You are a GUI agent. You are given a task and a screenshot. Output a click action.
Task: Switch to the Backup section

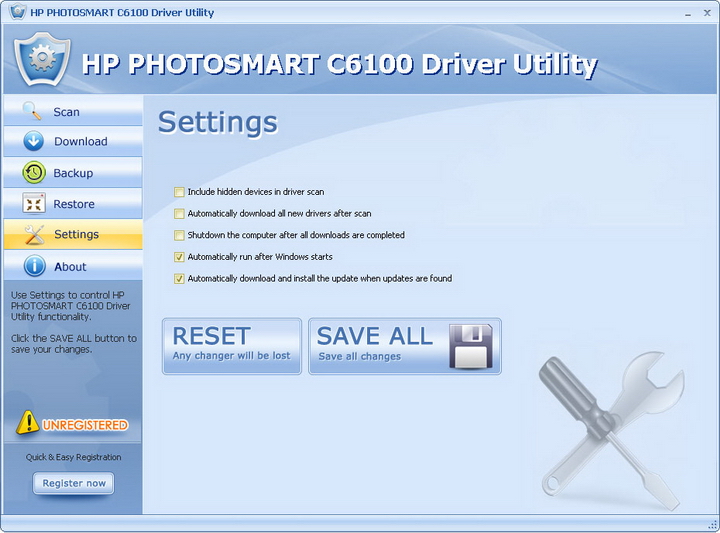(x=73, y=173)
